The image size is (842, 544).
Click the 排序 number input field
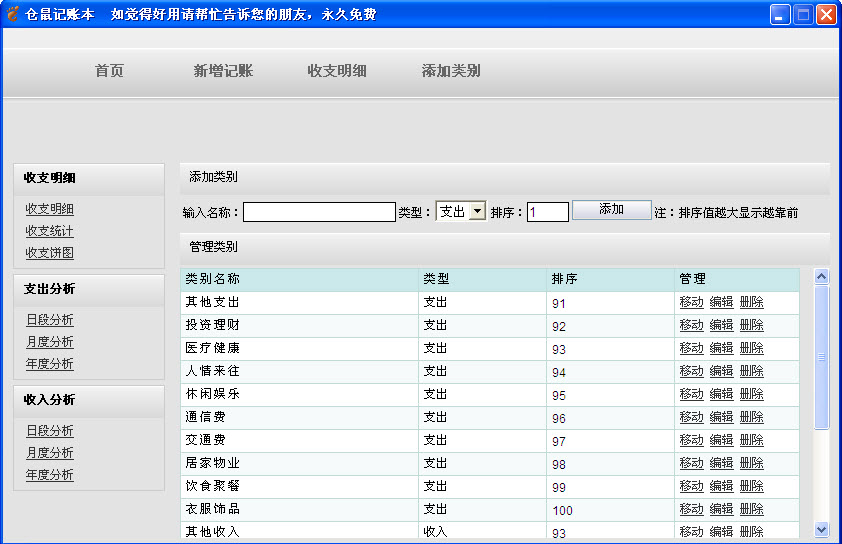(547, 212)
